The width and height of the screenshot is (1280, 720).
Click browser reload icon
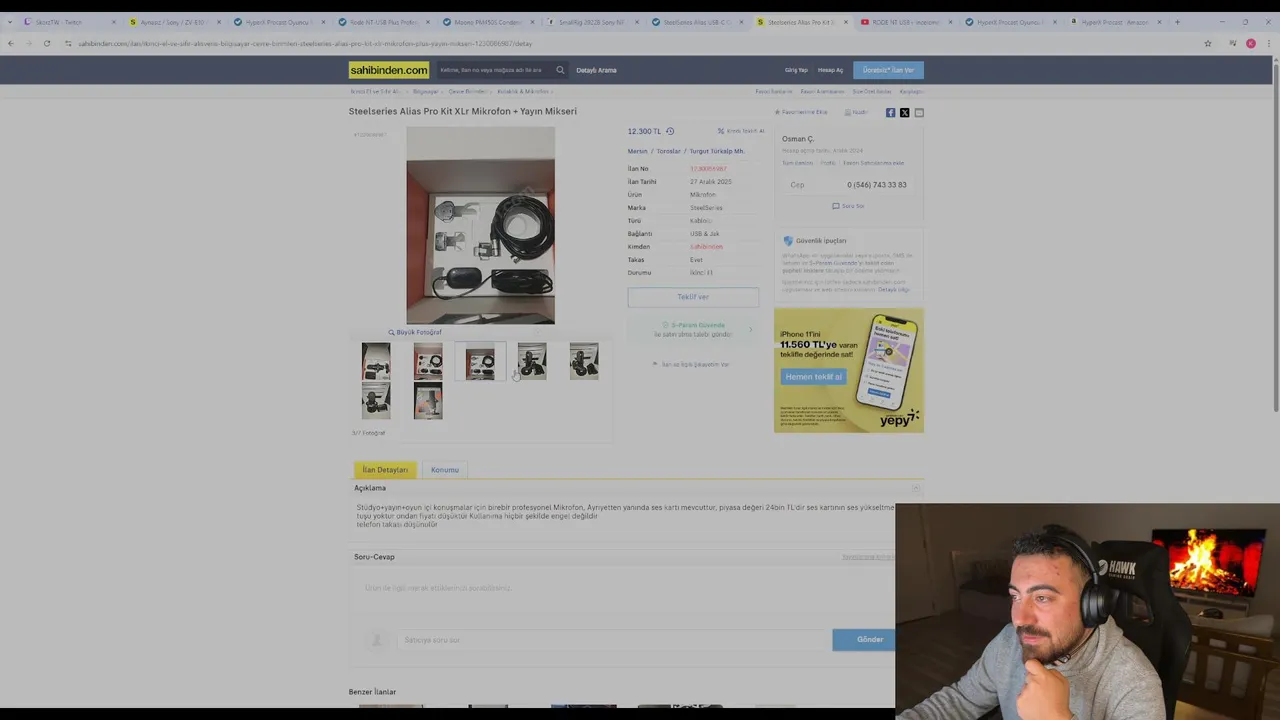coord(46,43)
